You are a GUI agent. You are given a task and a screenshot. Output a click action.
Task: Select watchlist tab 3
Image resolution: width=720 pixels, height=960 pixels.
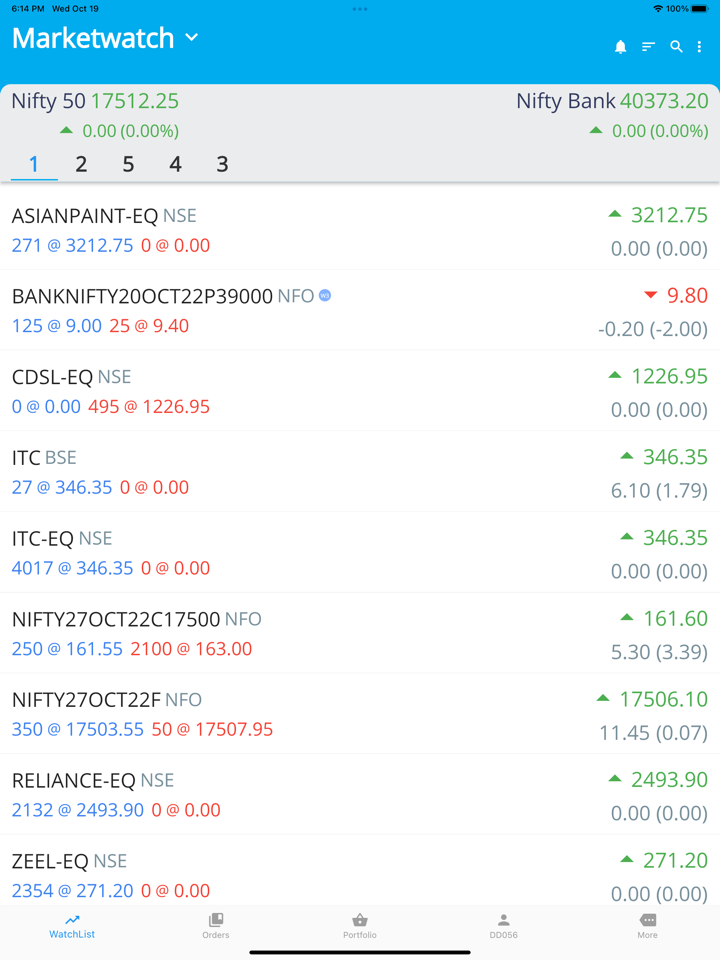222,164
